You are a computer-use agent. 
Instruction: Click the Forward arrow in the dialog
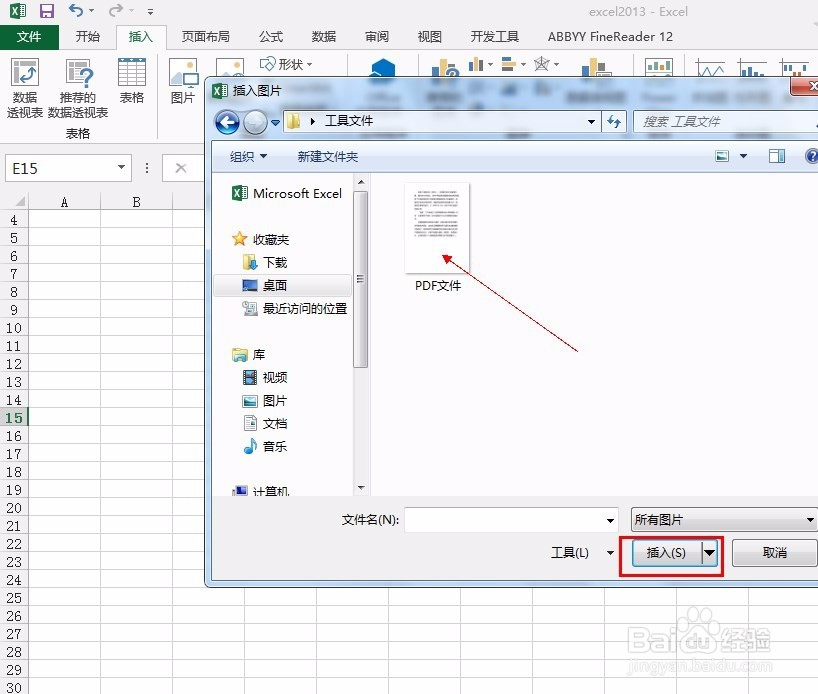255,123
